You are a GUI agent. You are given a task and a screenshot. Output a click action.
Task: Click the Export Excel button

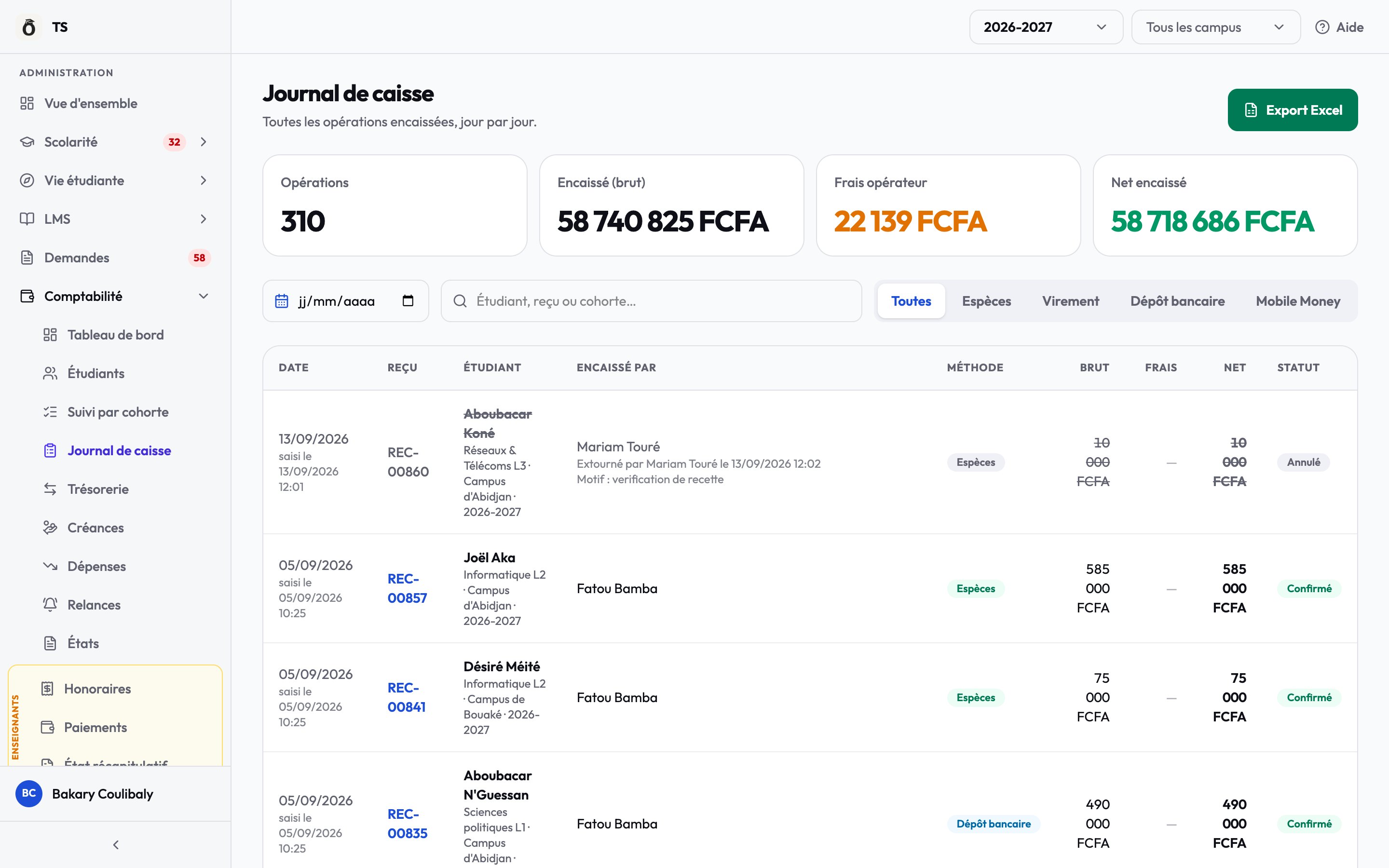[1293, 109]
